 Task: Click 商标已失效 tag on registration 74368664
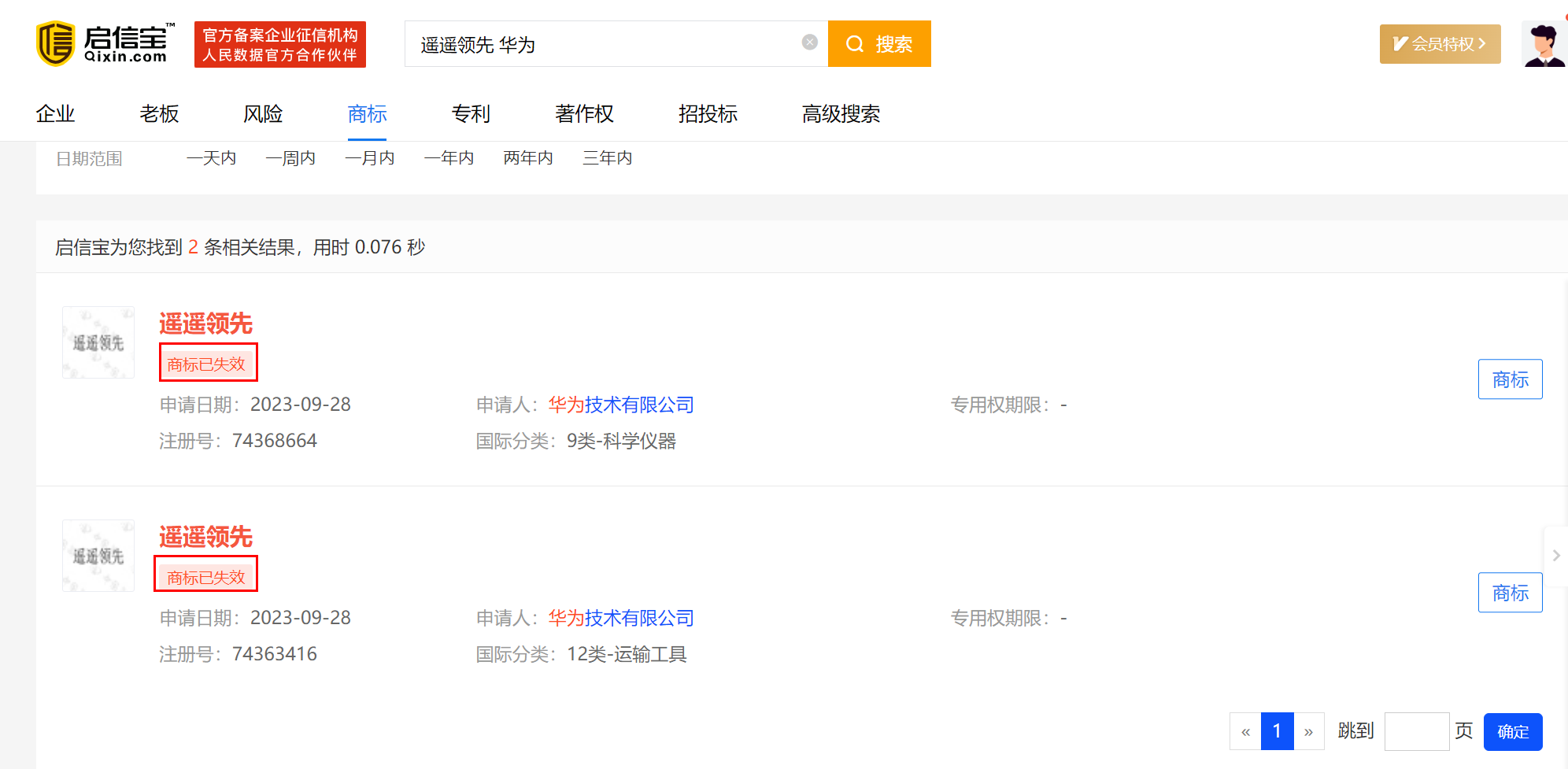[206, 364]
